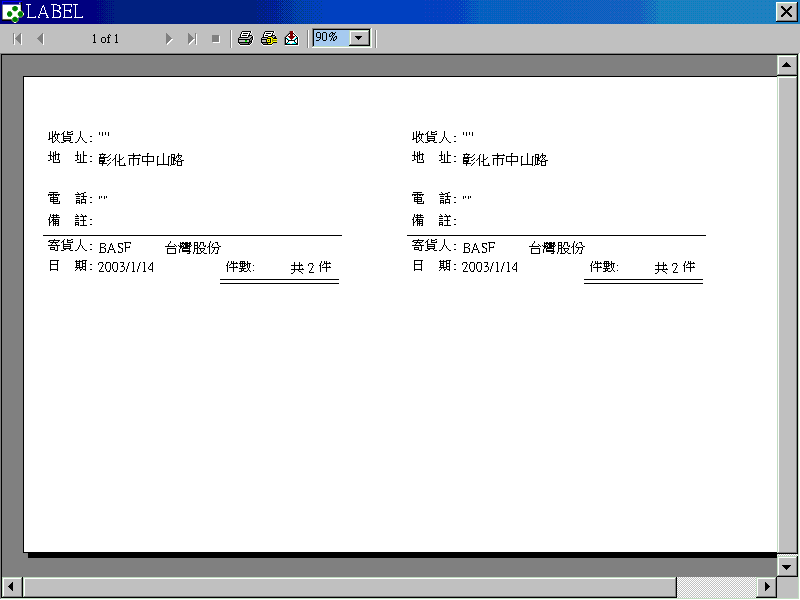
Task: Click BASF sender text on right label
Action: point(479,248)
